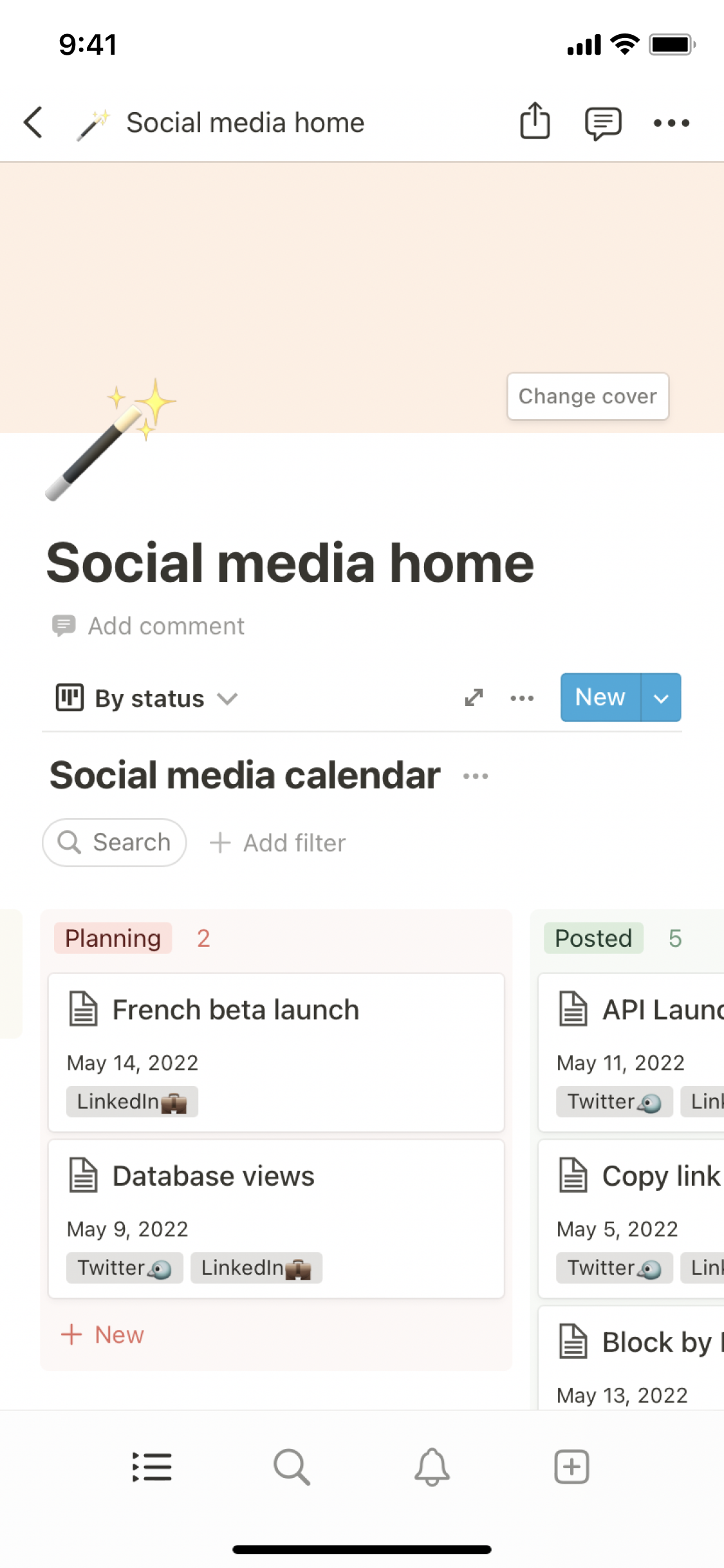Tap the search magnifier in bottom bar
The image size is (724, 1568).
tap(292, 1467)
